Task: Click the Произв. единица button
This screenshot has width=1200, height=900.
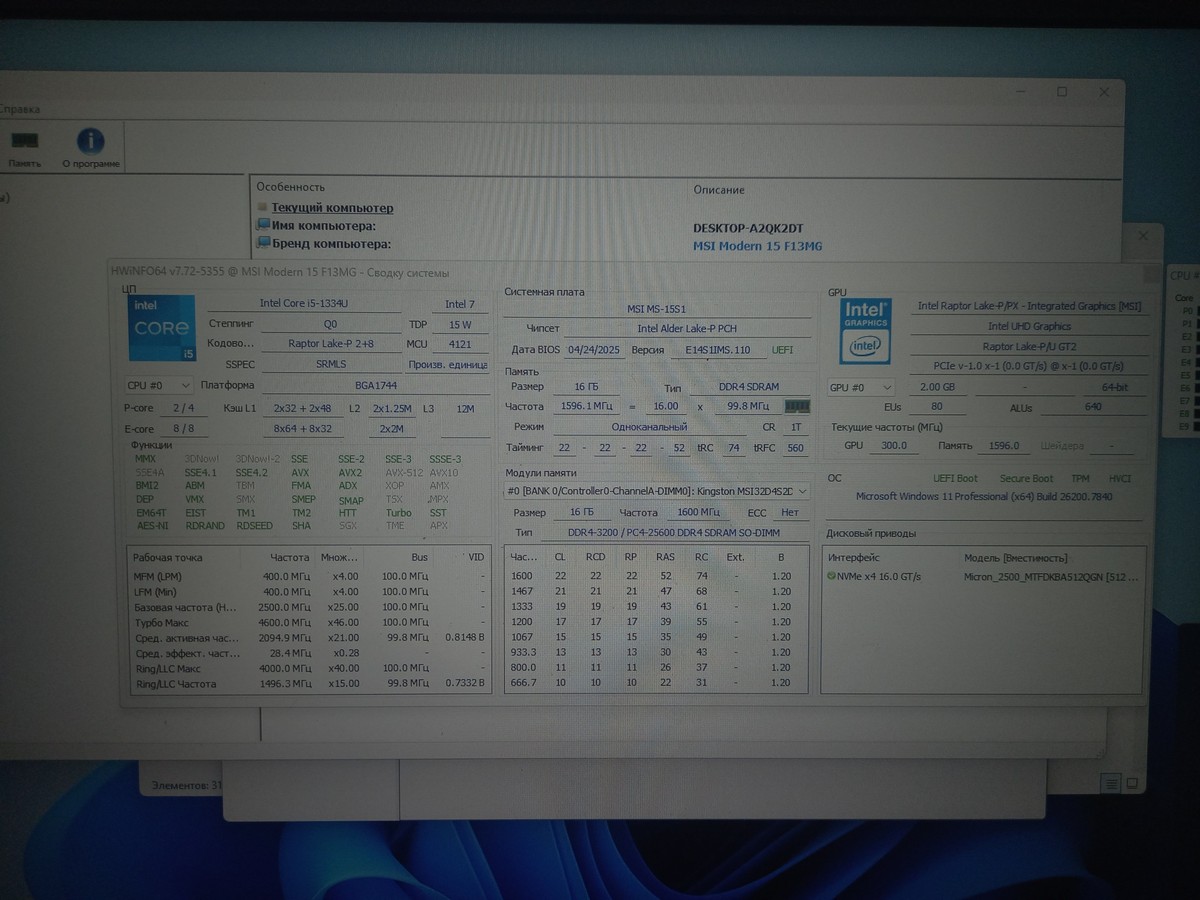Action: click(x=447, y=365)
